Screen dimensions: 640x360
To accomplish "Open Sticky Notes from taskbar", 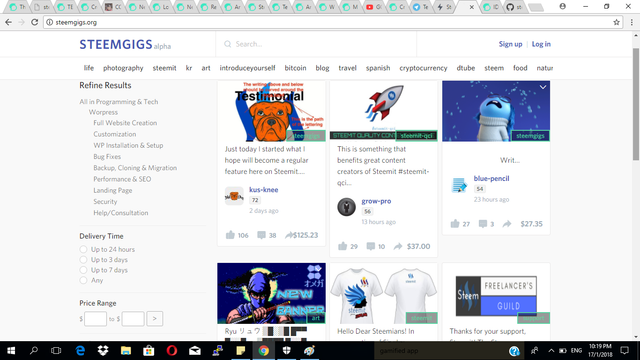I will click(x=240, y=351).
